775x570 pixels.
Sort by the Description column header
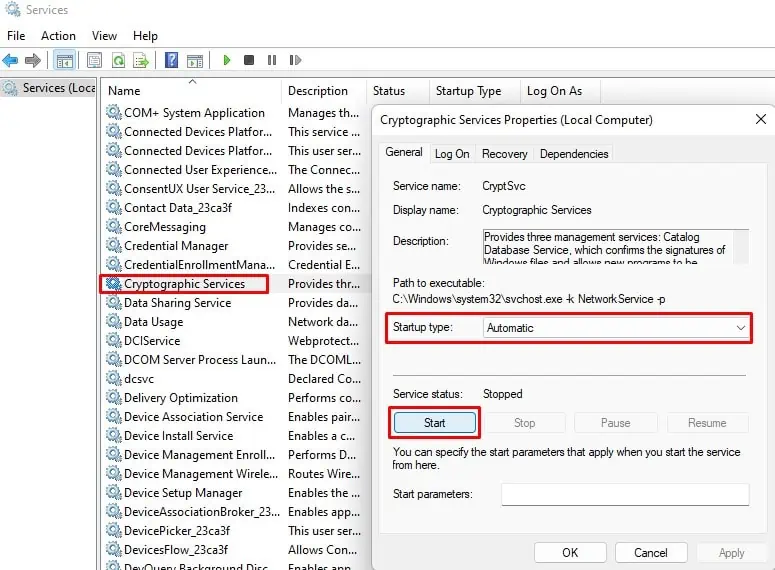click(324, 91)
